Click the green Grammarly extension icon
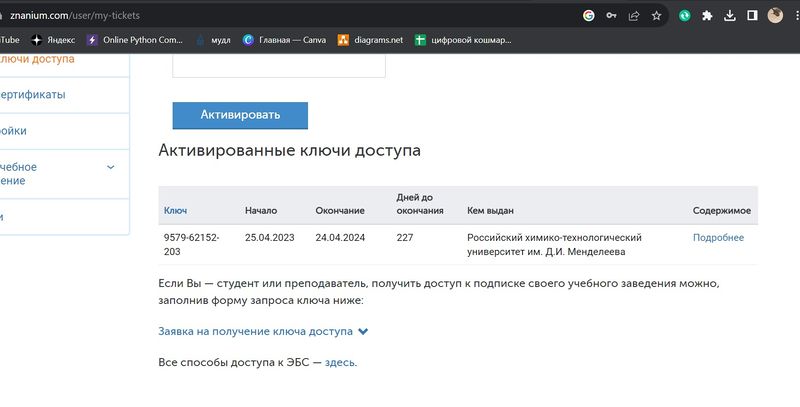Screen dimensions: 800x407 tap(685, 16)
